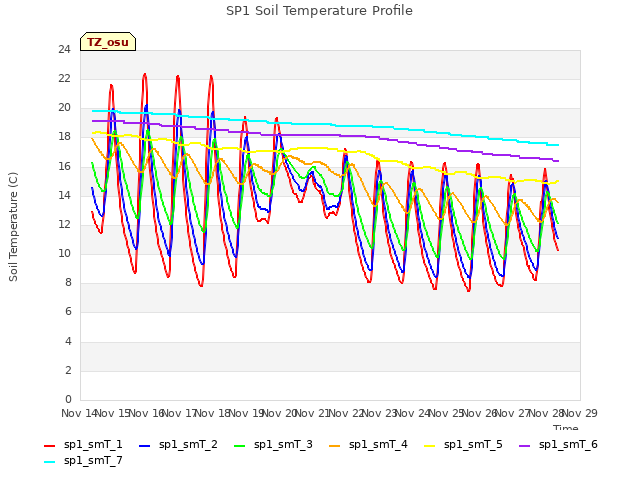Viewport: 640px width, 480px height.
Task: Click the Nov 29 x-axis tick label
Action: click(580, 413)
